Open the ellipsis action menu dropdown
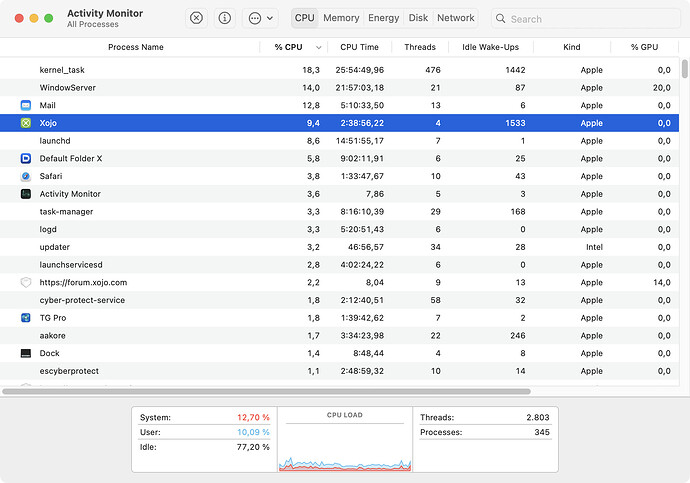This screenshot has width=690, height=483. click(x=259, y=18)
